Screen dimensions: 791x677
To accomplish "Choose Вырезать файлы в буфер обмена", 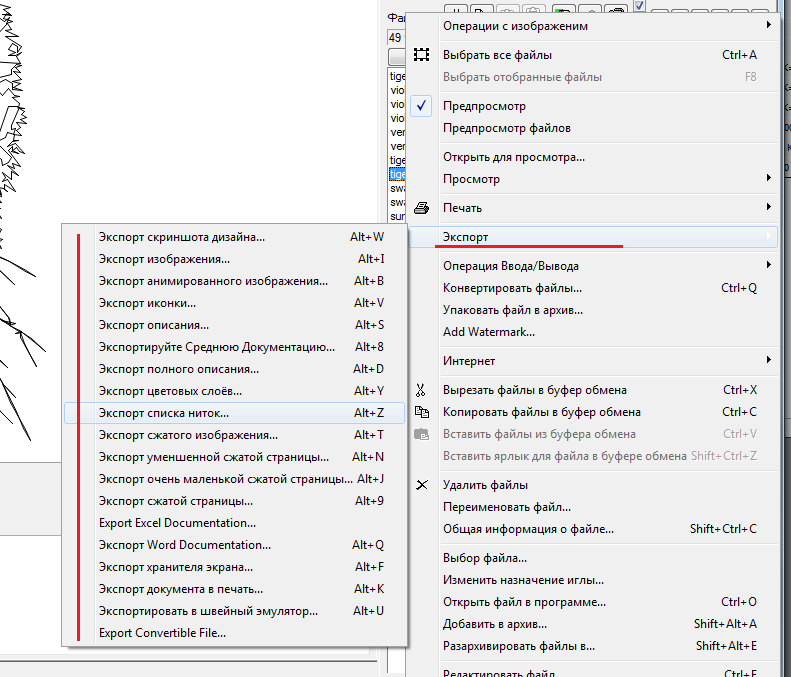I will 593,390.
